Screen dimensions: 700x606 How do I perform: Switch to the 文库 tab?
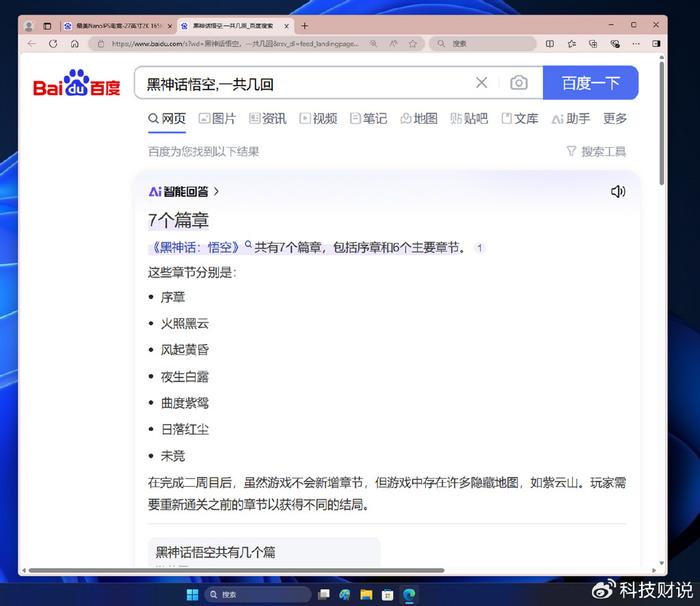[x=520, y=118]
